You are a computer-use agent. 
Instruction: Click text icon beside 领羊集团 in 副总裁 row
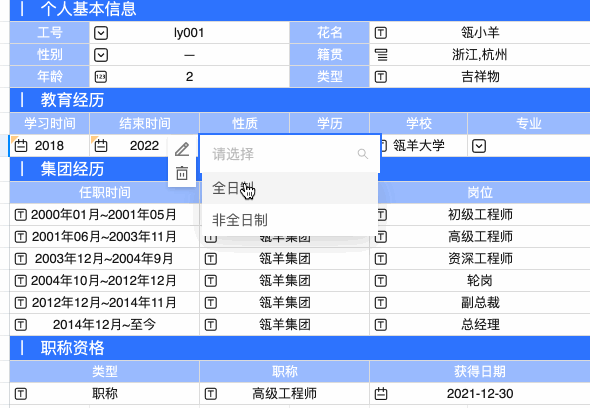click(211, 302)
